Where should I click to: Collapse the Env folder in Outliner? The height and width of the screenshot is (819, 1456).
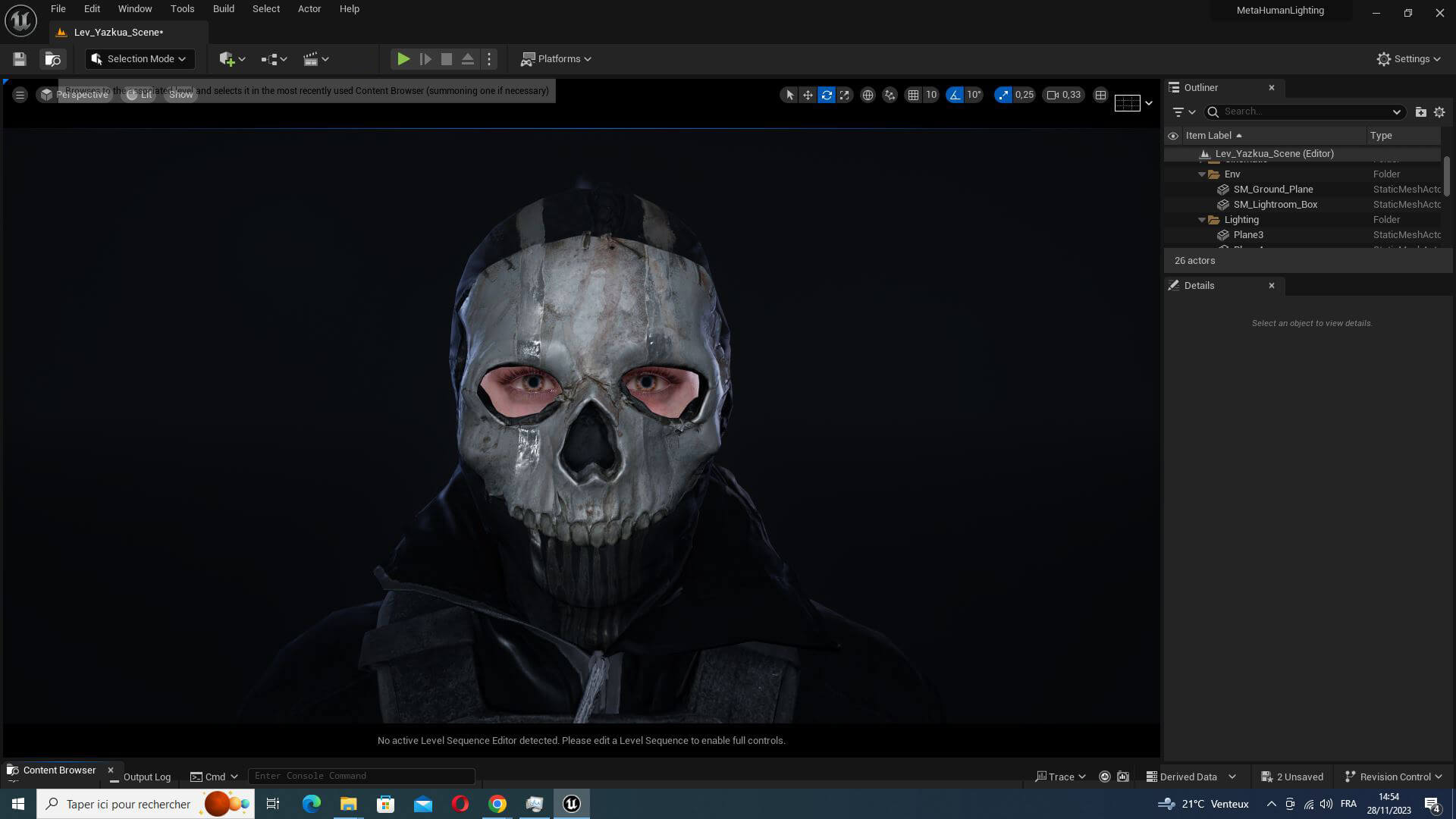1202,174
